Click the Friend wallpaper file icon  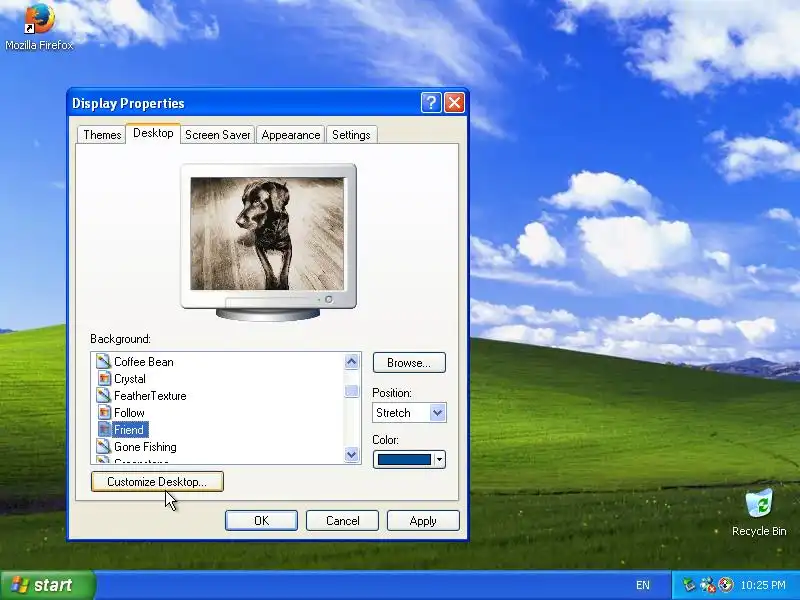[104, 430]
